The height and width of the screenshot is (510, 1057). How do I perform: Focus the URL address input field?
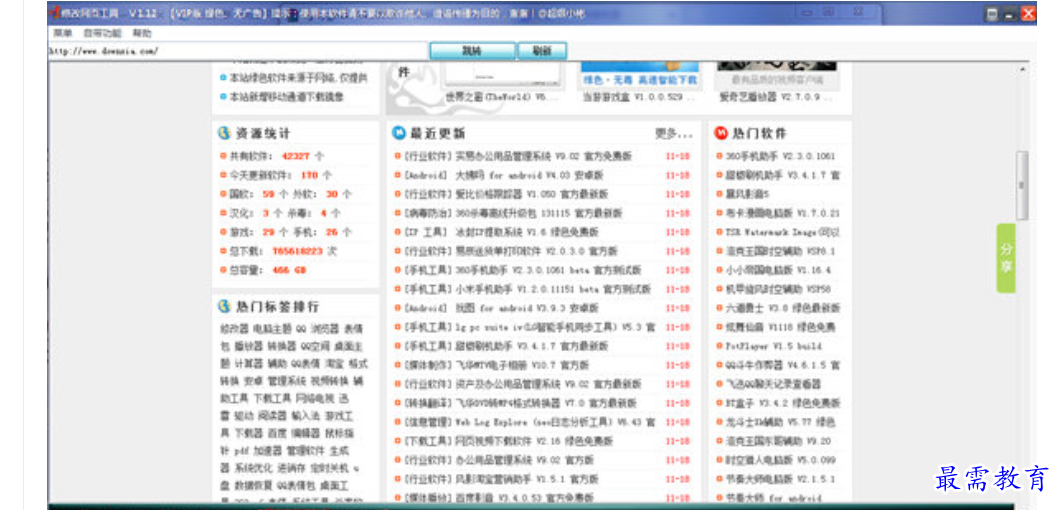(238, 51)
